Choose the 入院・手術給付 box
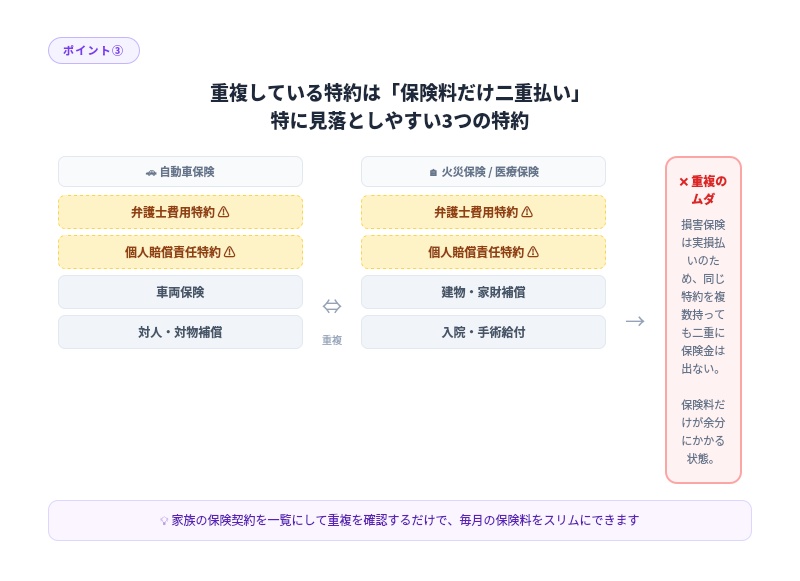The height and width of the screenshot is (581, 800). 483,332
